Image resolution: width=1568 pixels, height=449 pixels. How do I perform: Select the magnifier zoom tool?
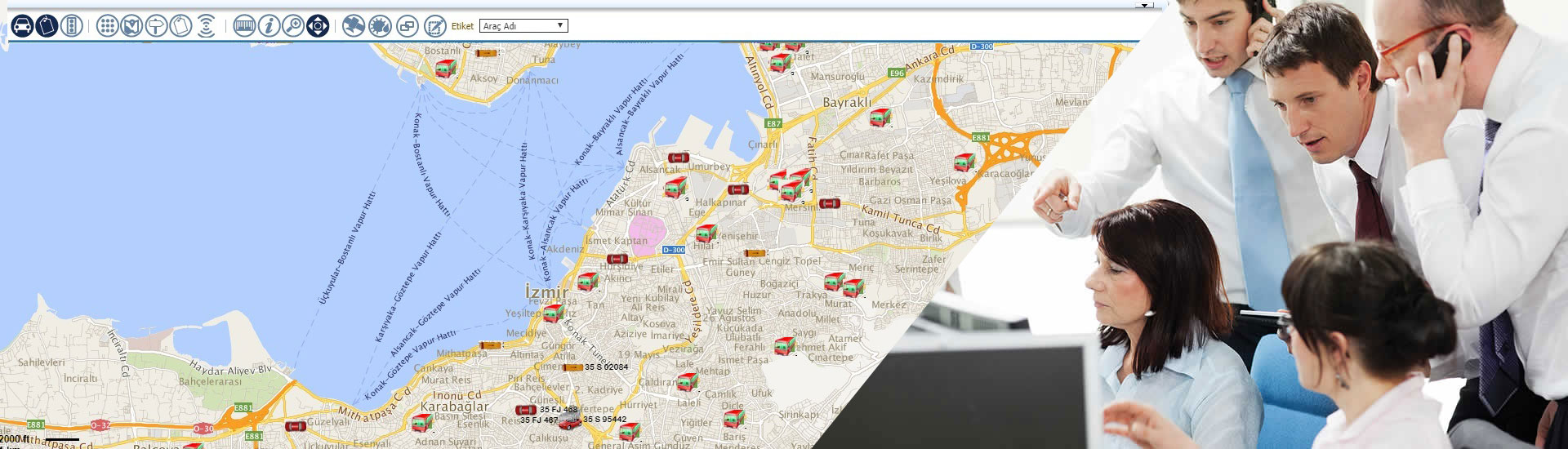(x=293, y=26)
